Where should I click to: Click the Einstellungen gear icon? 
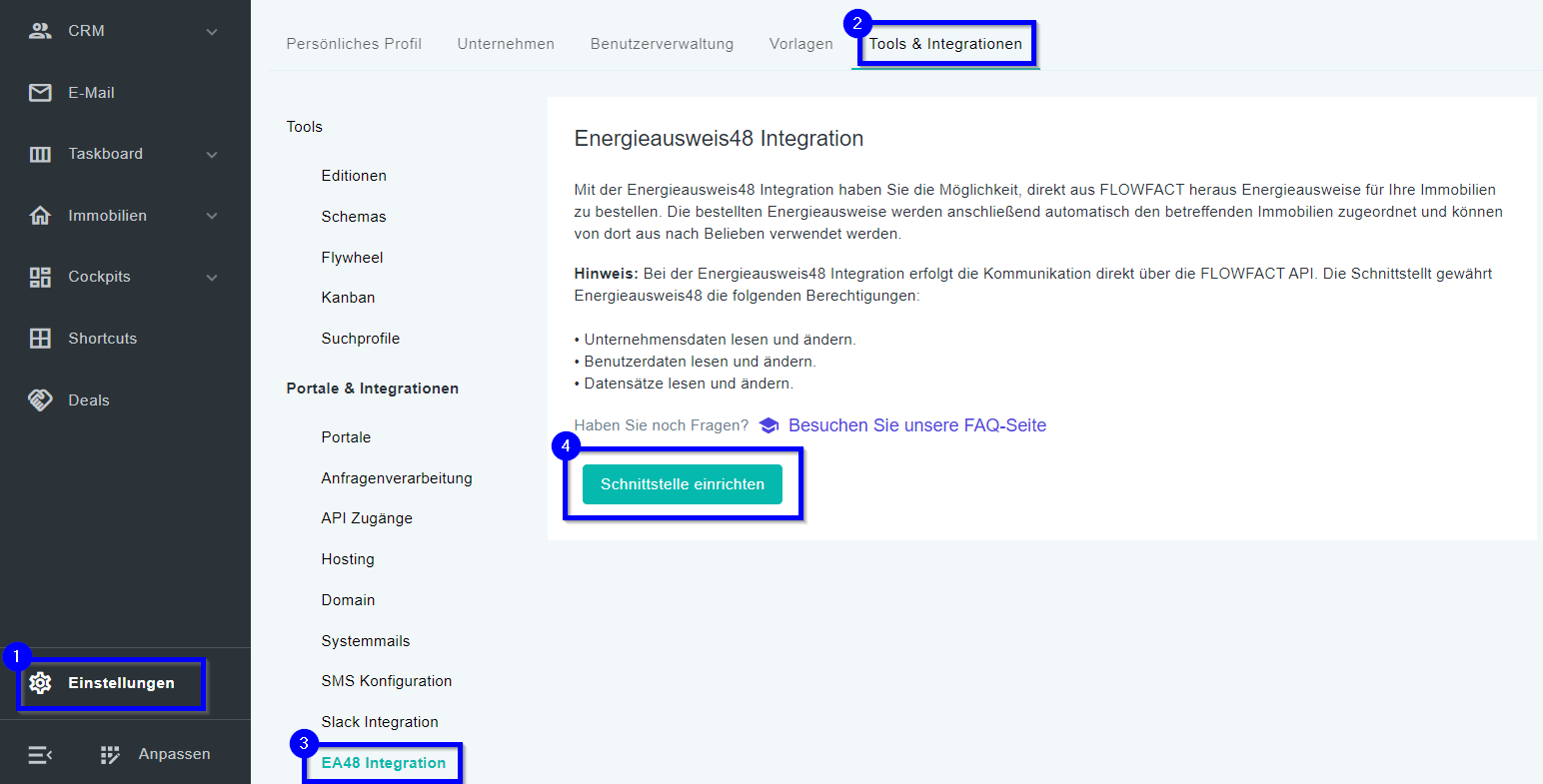click(x=40, y=683)
